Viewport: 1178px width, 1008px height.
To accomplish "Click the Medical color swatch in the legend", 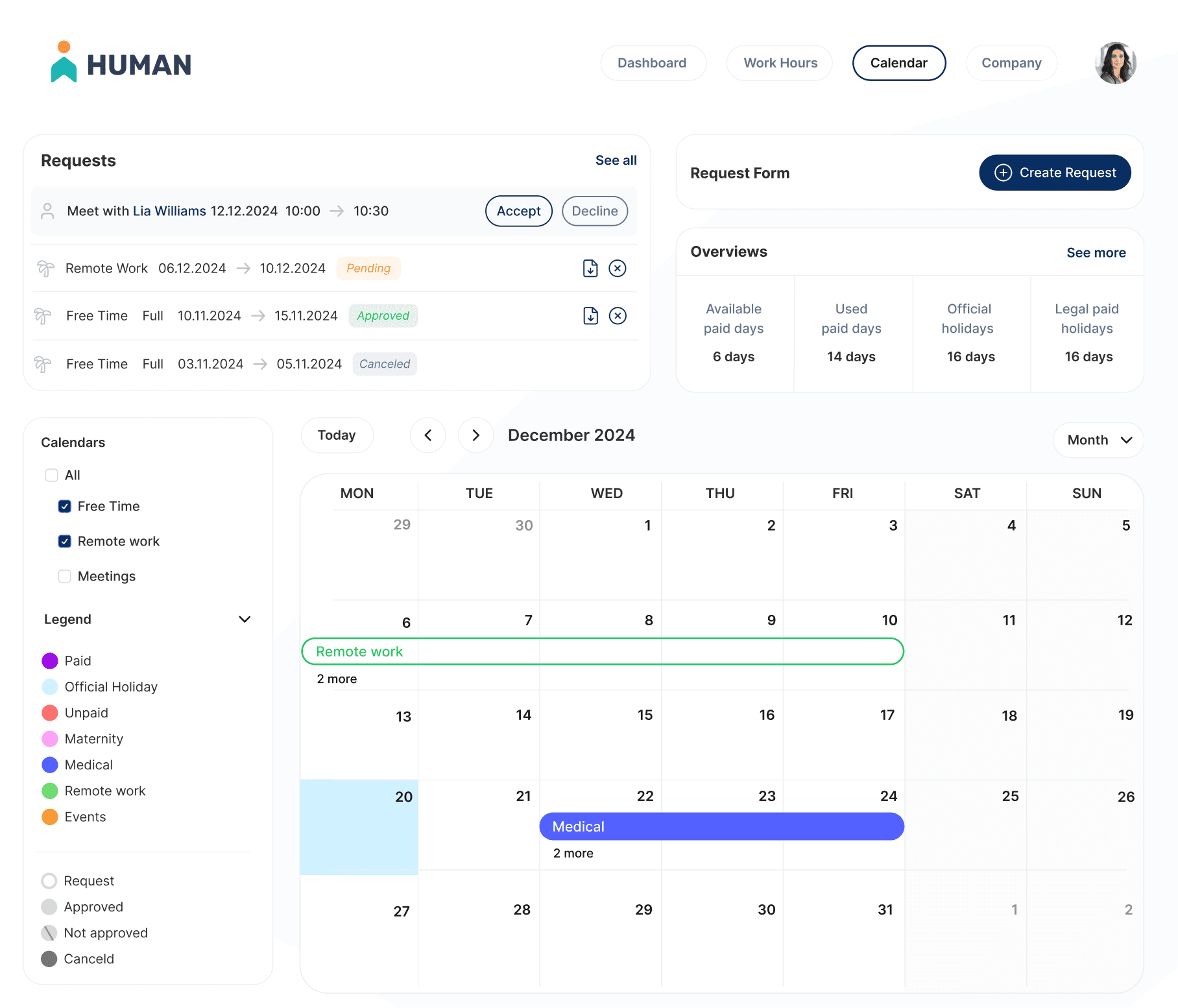I will tap(49, 764).
